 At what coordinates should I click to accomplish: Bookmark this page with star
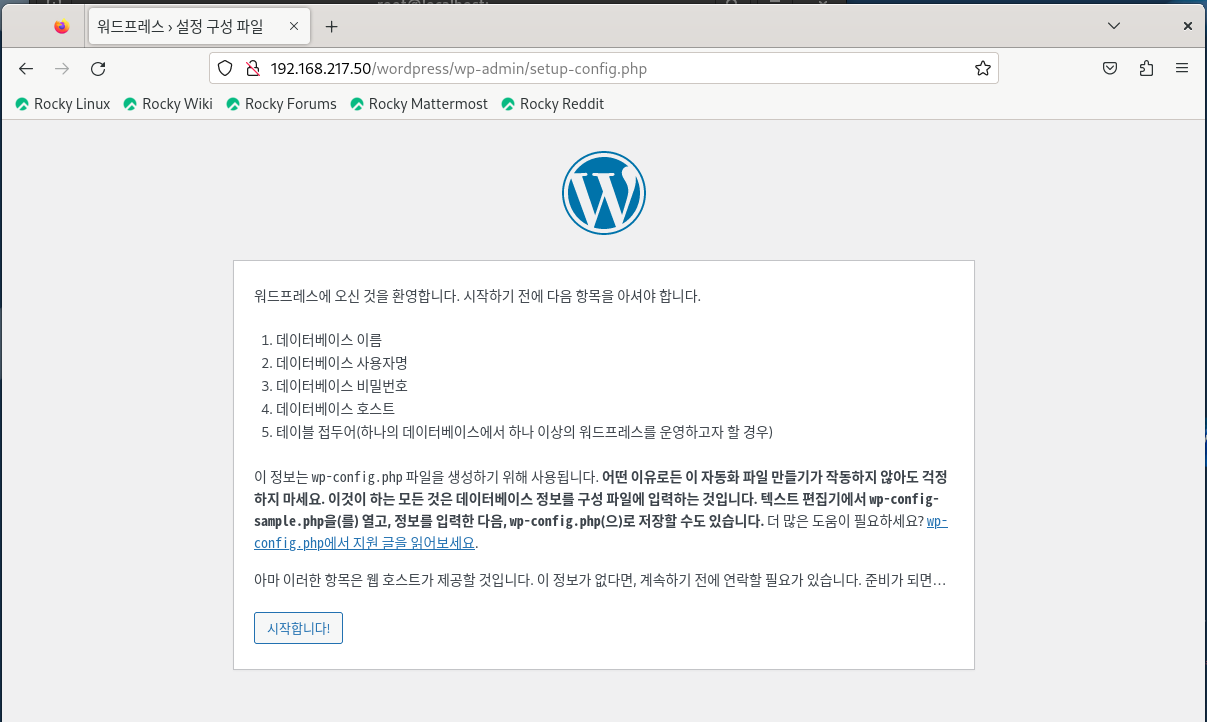coord(983,68)
